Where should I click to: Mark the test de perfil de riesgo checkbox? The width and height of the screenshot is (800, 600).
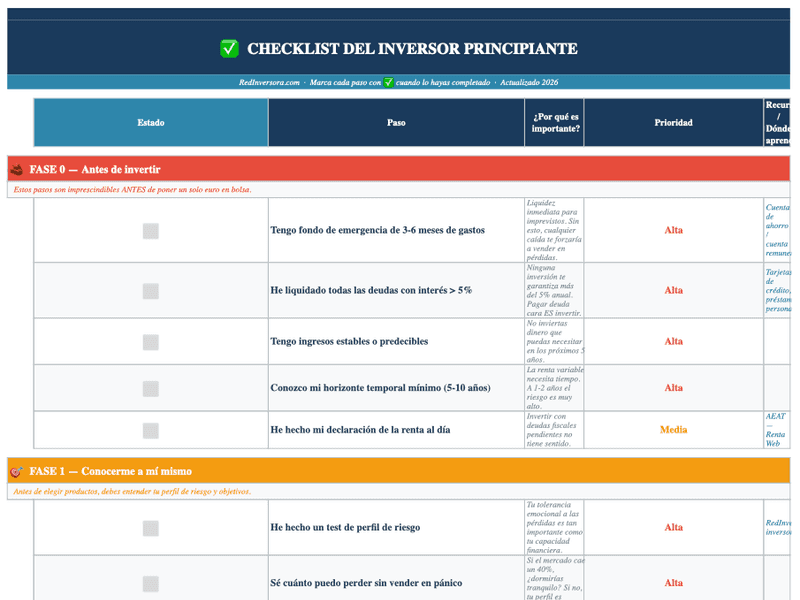151,528
